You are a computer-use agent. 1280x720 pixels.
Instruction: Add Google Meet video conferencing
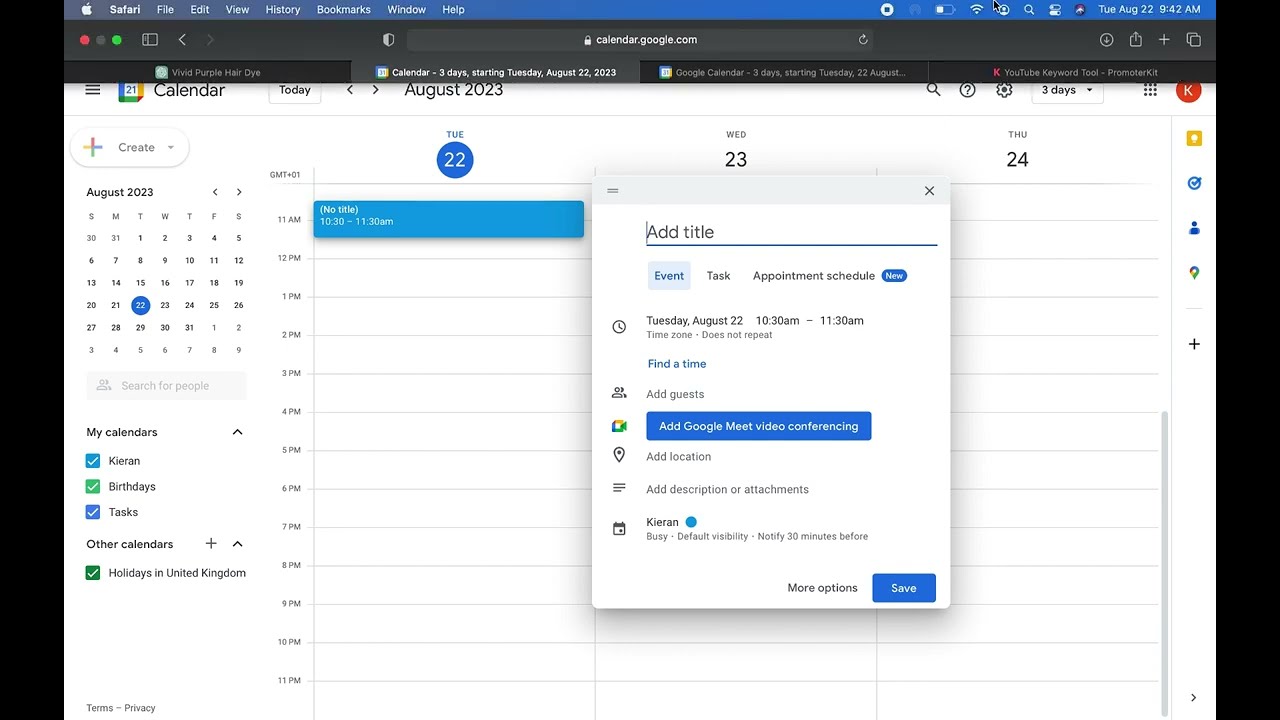pos(759,426)
